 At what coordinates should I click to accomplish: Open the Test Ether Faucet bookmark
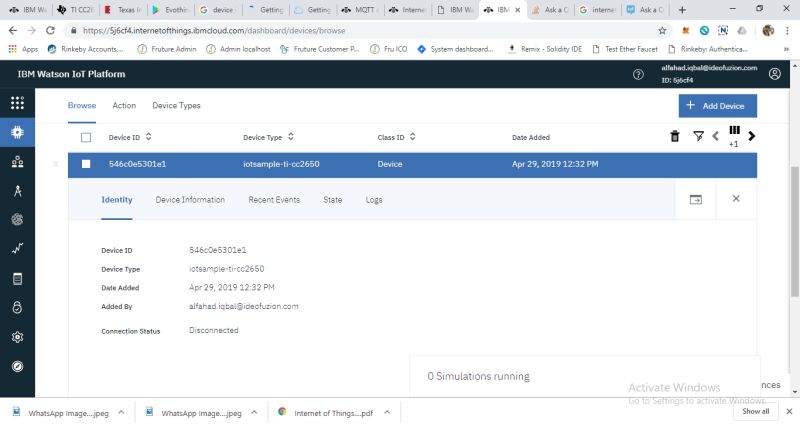pos(625,49)
